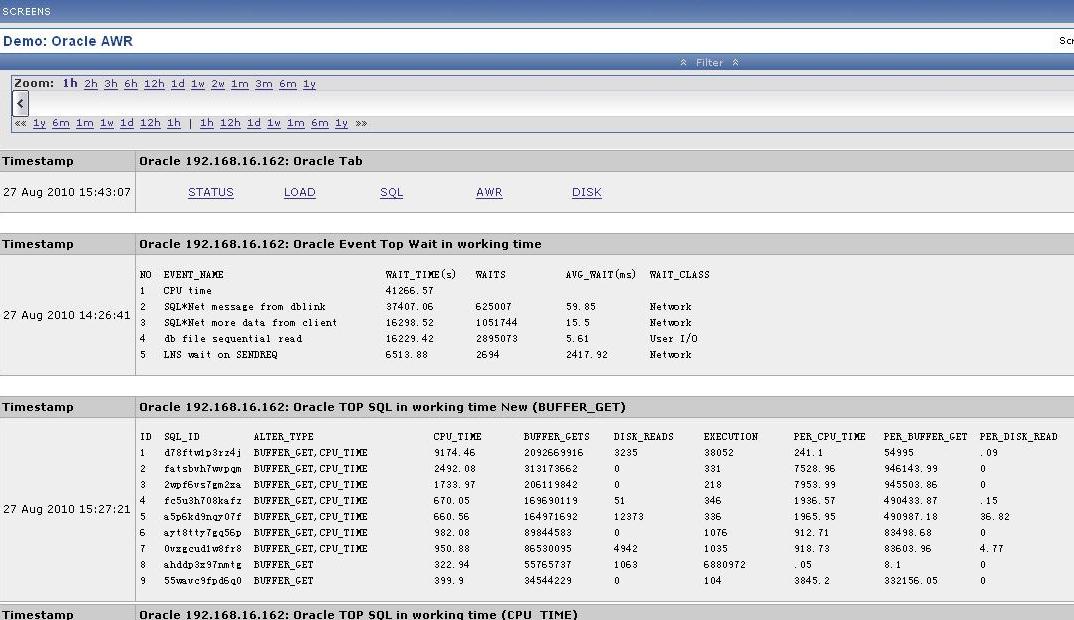Click SQL_ID ahddp3x97nmtg
This screenshot has width=1074, height=620.
pyautogui.click(x=203, y=565)
